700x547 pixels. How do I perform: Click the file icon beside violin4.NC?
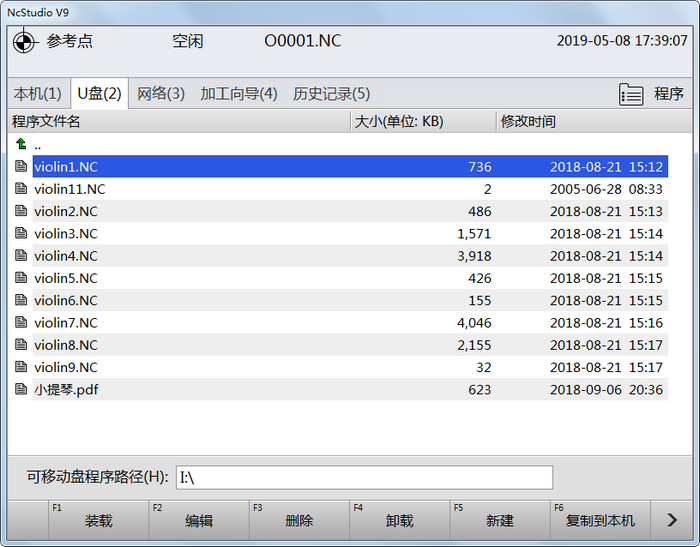pyautogui.click(x=21, y=255)
